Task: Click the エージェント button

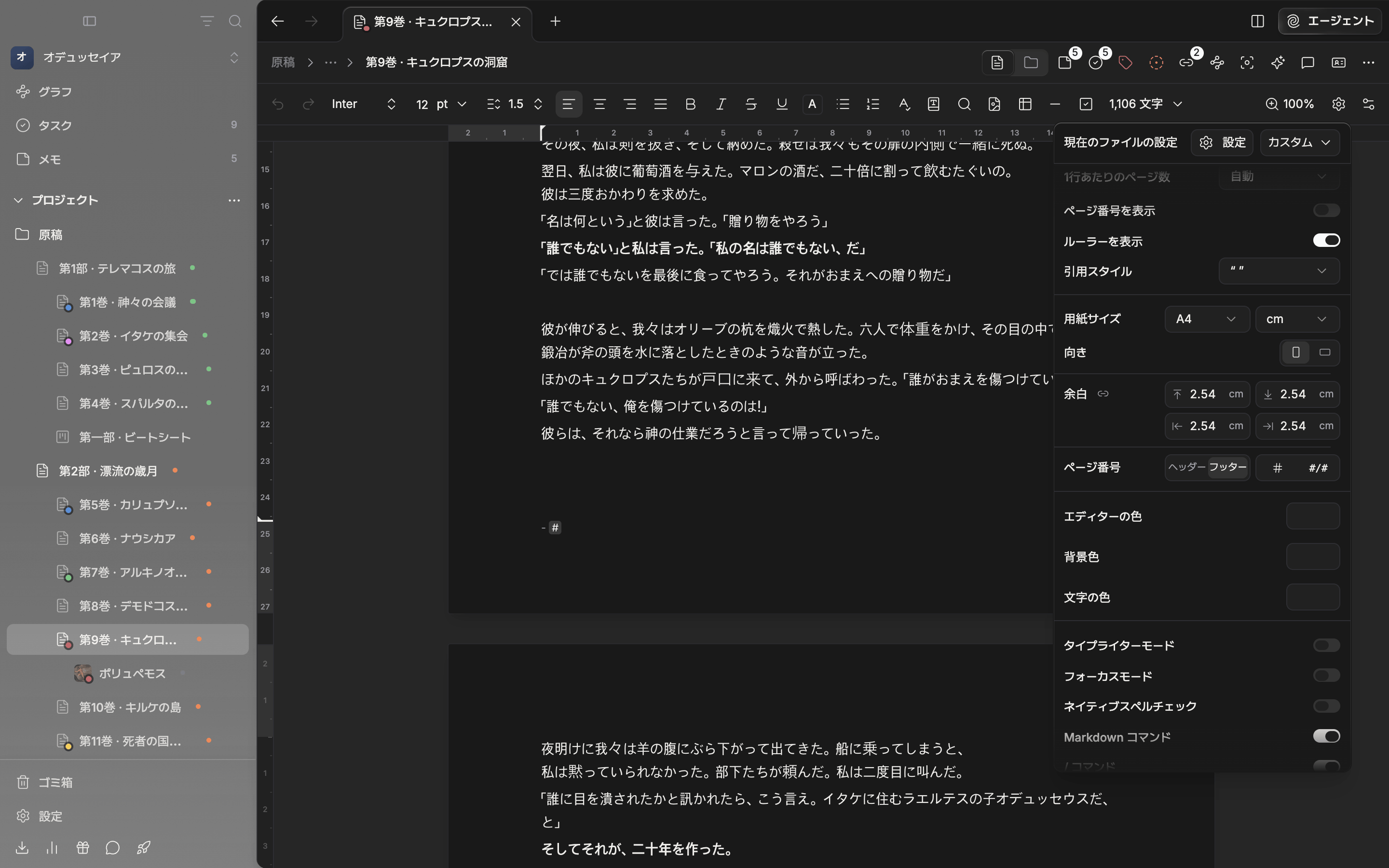Action: 1329,21
